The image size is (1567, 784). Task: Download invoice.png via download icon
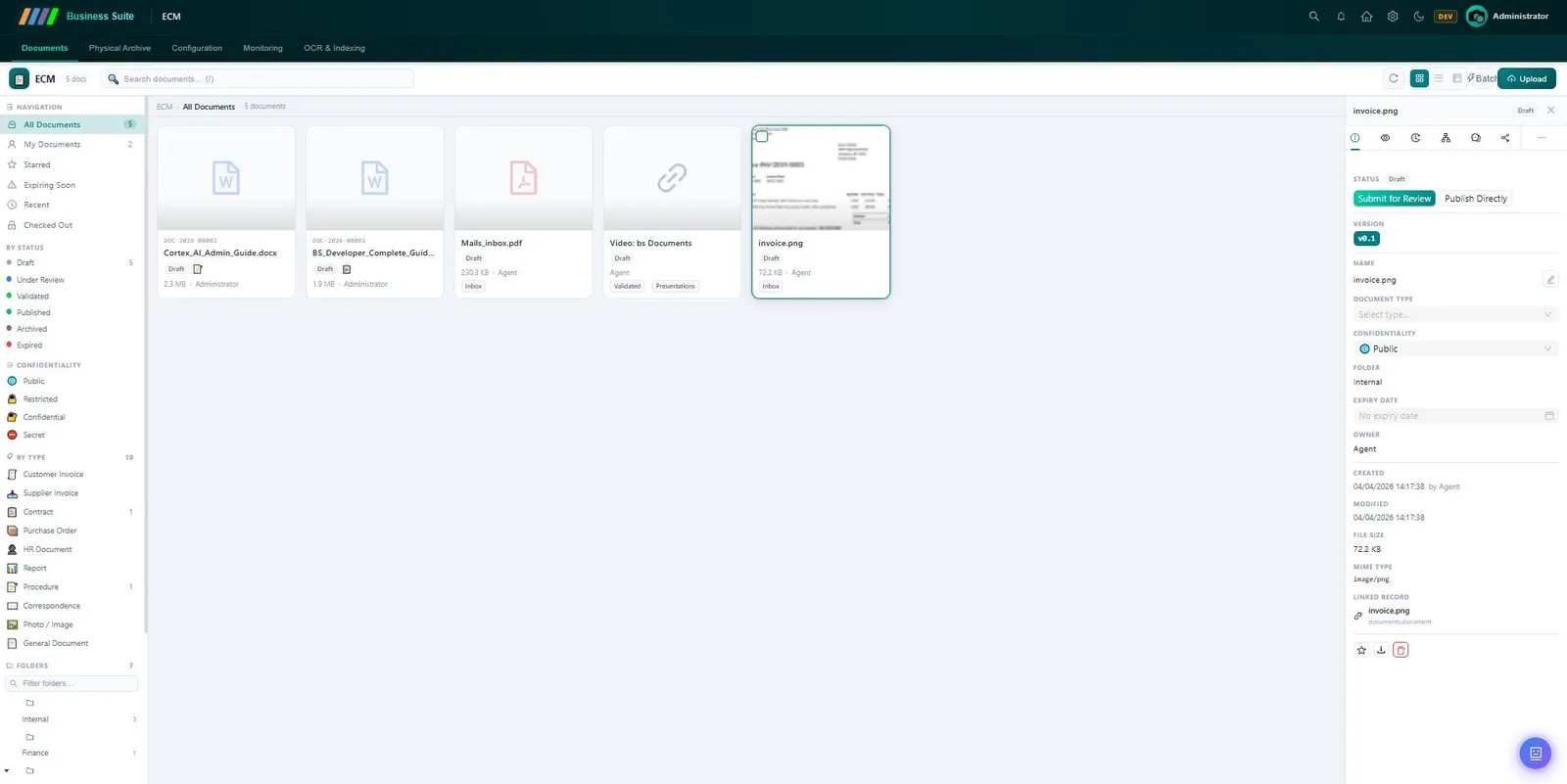pos(1381,650)
